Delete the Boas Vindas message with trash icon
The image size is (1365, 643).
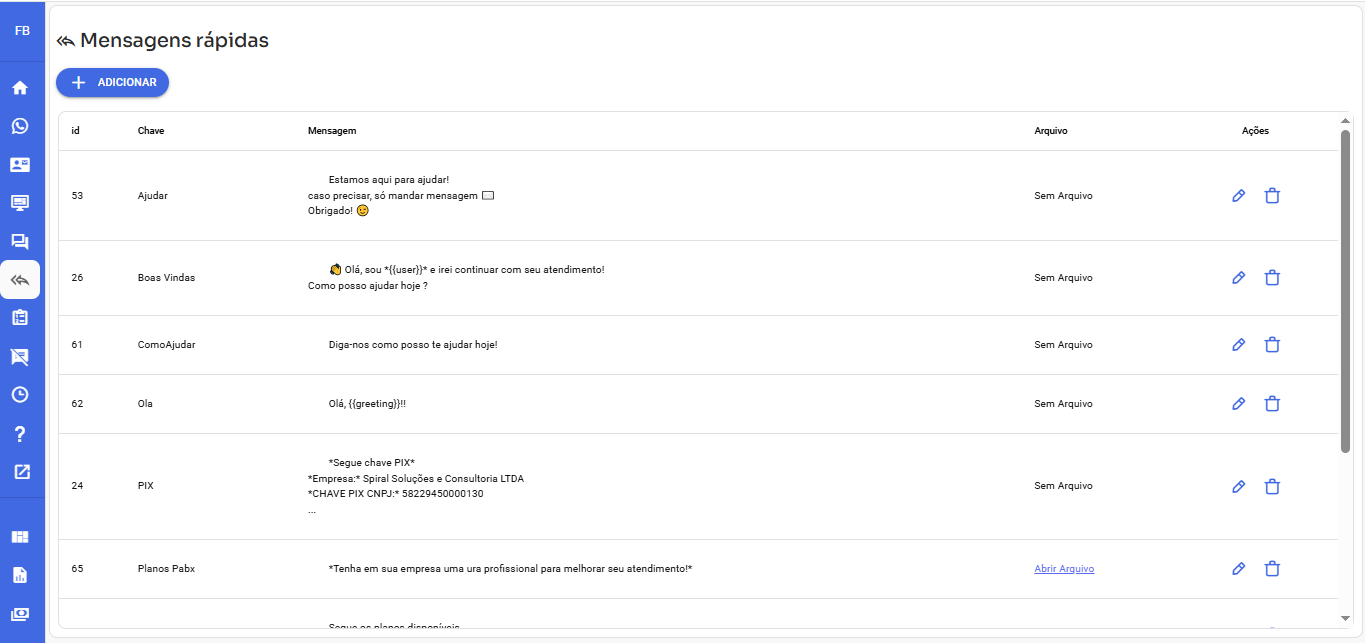(x=1272, y=278)
